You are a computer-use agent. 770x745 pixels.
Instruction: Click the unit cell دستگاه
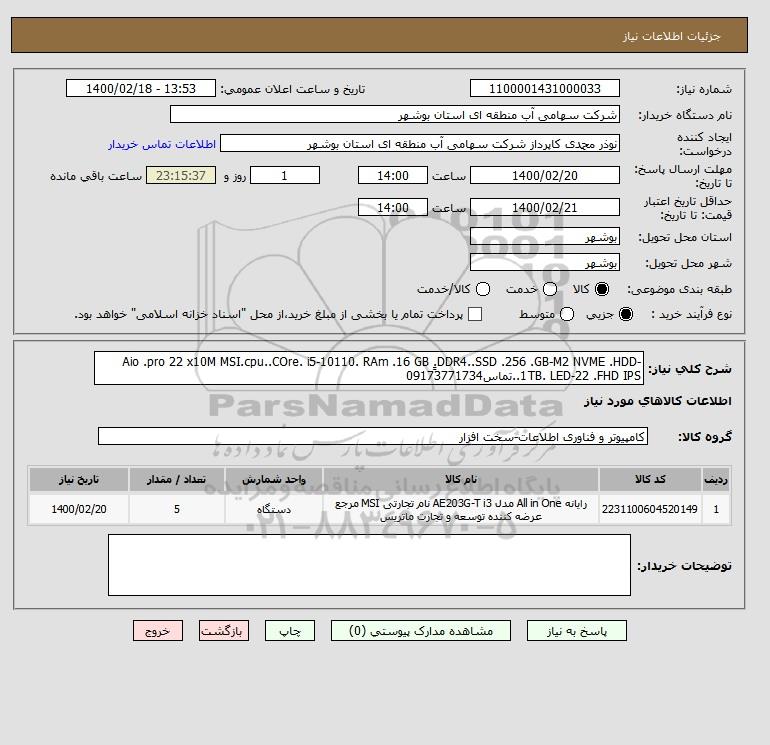(x=274, y=509)
